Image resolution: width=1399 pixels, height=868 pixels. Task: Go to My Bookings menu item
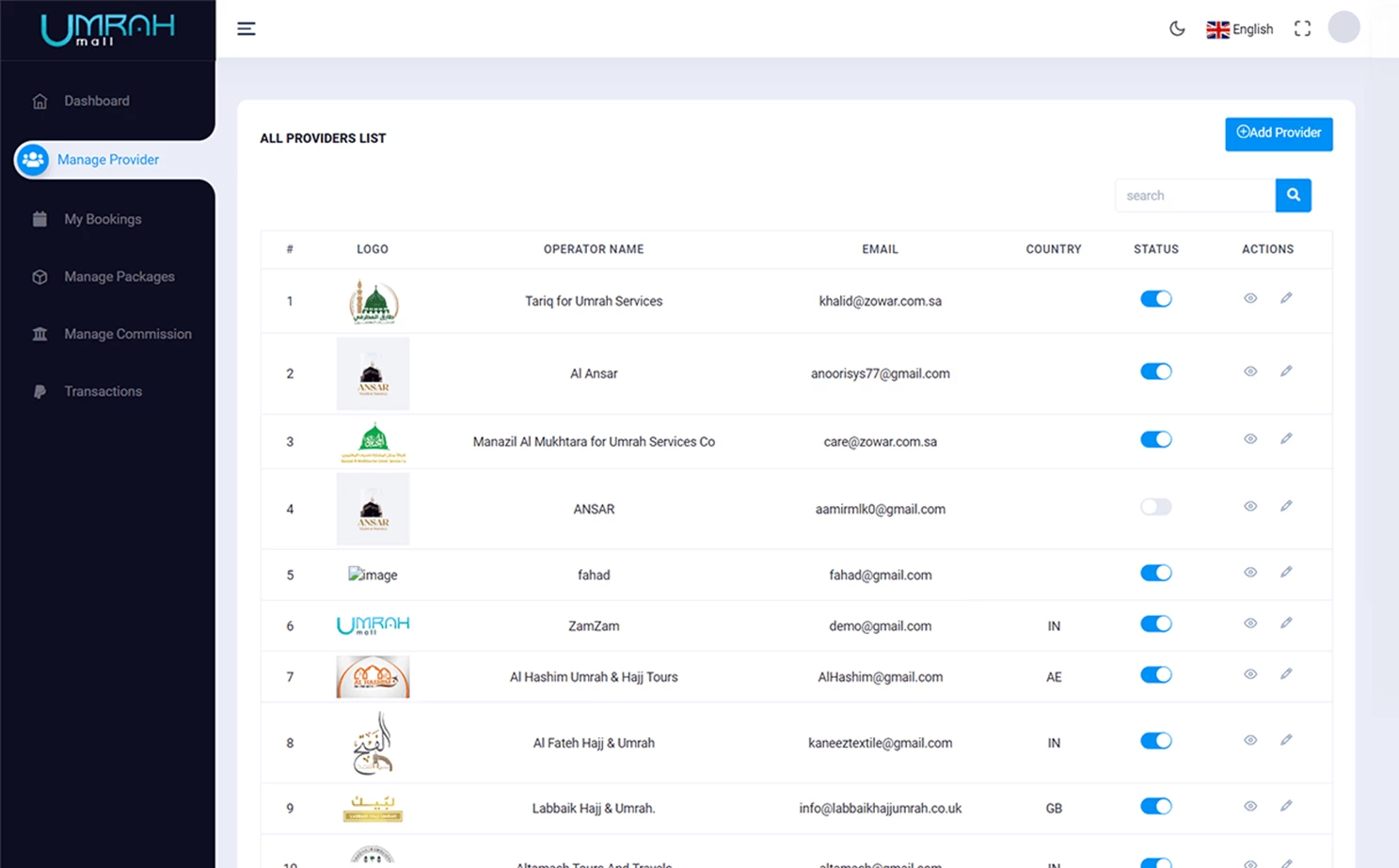click(102, 218)
